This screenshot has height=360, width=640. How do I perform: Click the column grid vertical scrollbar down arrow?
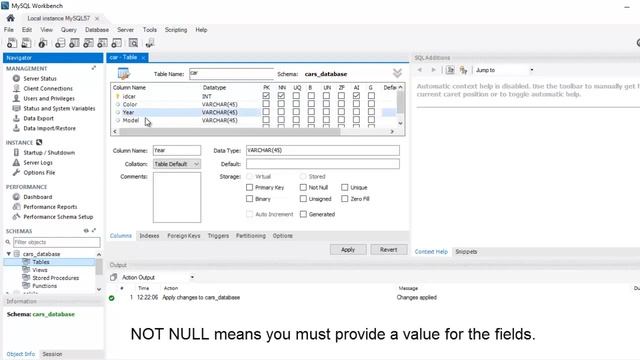(x=400, y=123)
